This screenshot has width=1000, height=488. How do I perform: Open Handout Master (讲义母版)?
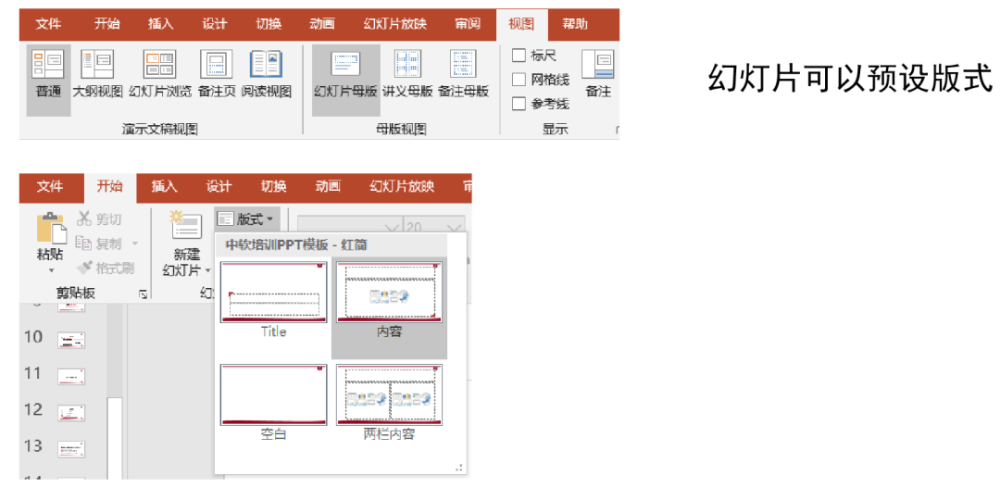[x=408, y=75]
